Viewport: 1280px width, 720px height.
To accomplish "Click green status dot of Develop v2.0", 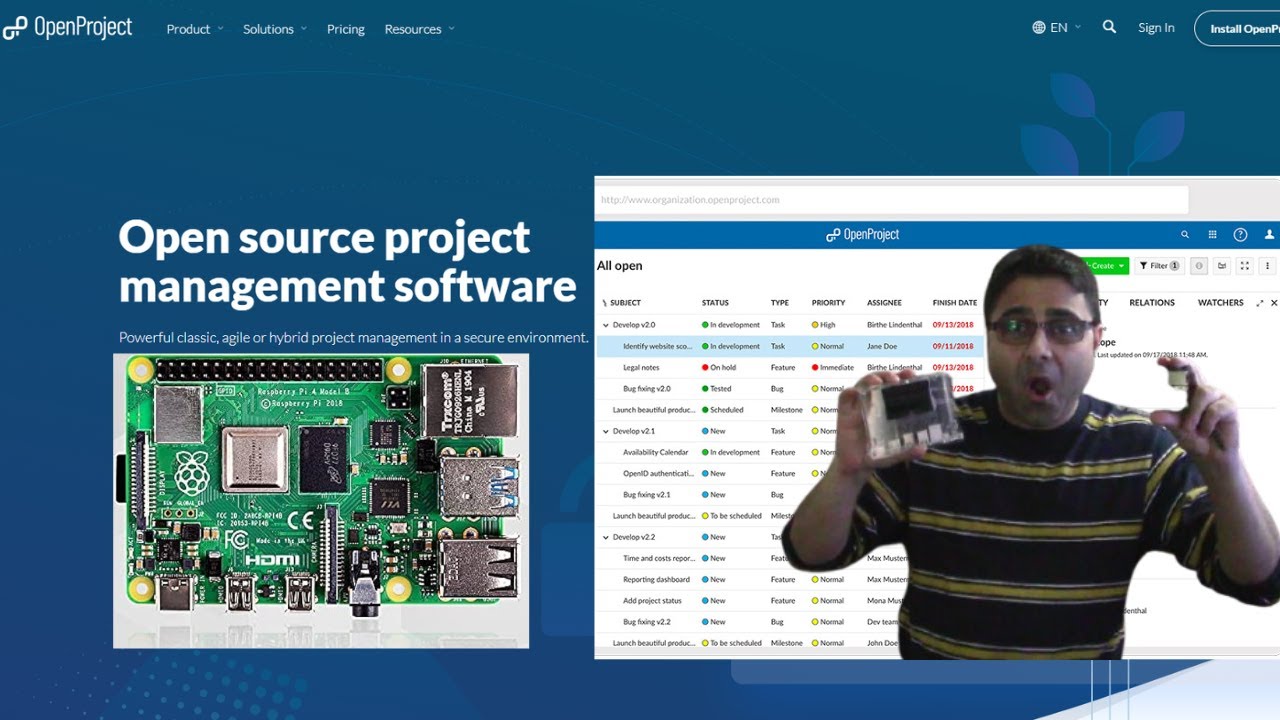I will (x=705, y=325).
